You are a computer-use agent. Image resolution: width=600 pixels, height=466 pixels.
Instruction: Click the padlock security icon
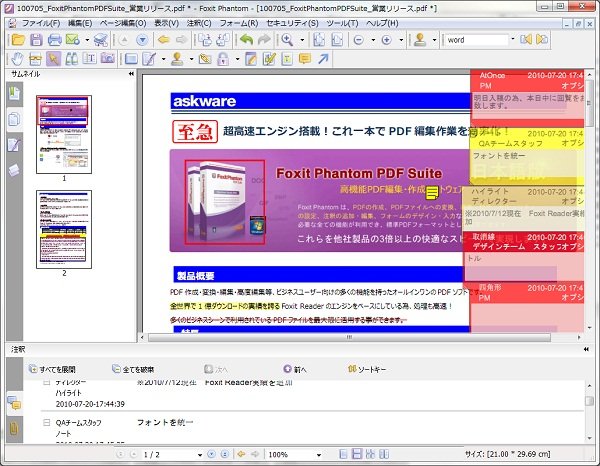tap(223, 59)
